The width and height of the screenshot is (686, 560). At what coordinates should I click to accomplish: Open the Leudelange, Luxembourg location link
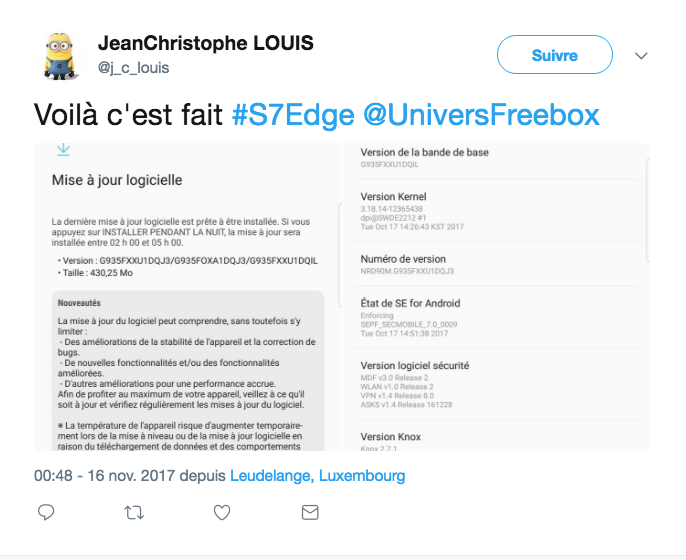pos(318,476)
